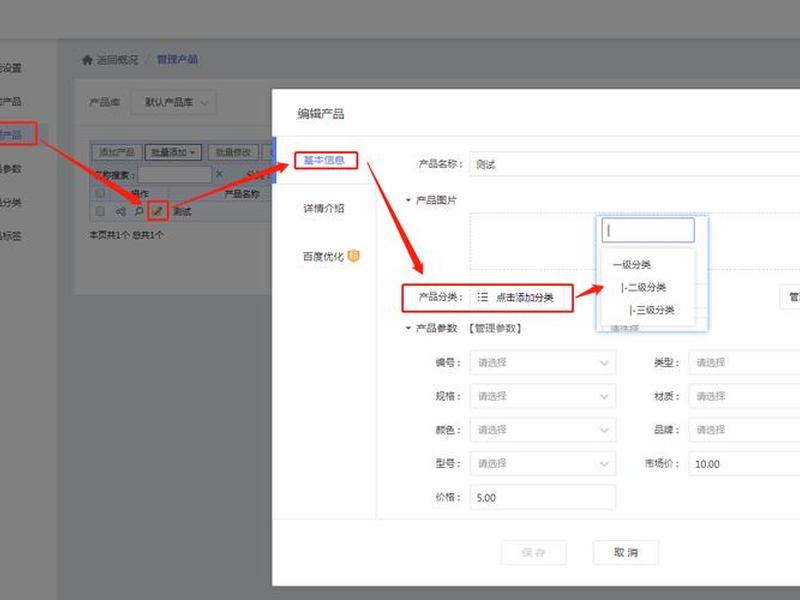The width and height of the screenshot is (800, 600).
Task: Open the 编号 parameter dropdown
Action: [x=542, y=363]
